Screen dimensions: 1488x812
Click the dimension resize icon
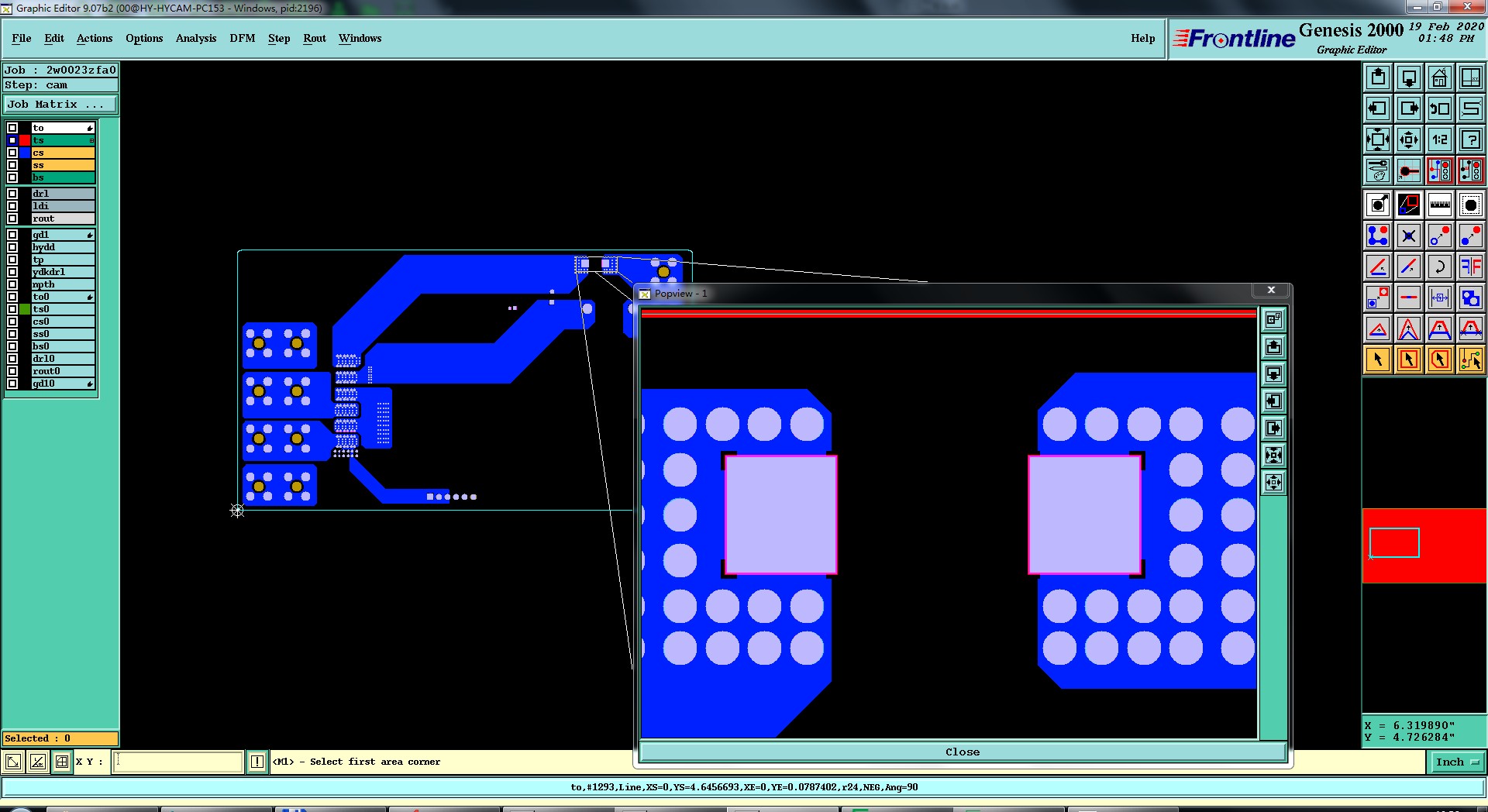point(1440,298)
